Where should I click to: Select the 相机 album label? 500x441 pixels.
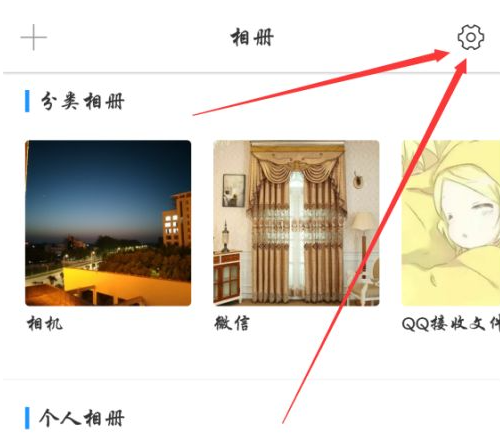(45, 323)
